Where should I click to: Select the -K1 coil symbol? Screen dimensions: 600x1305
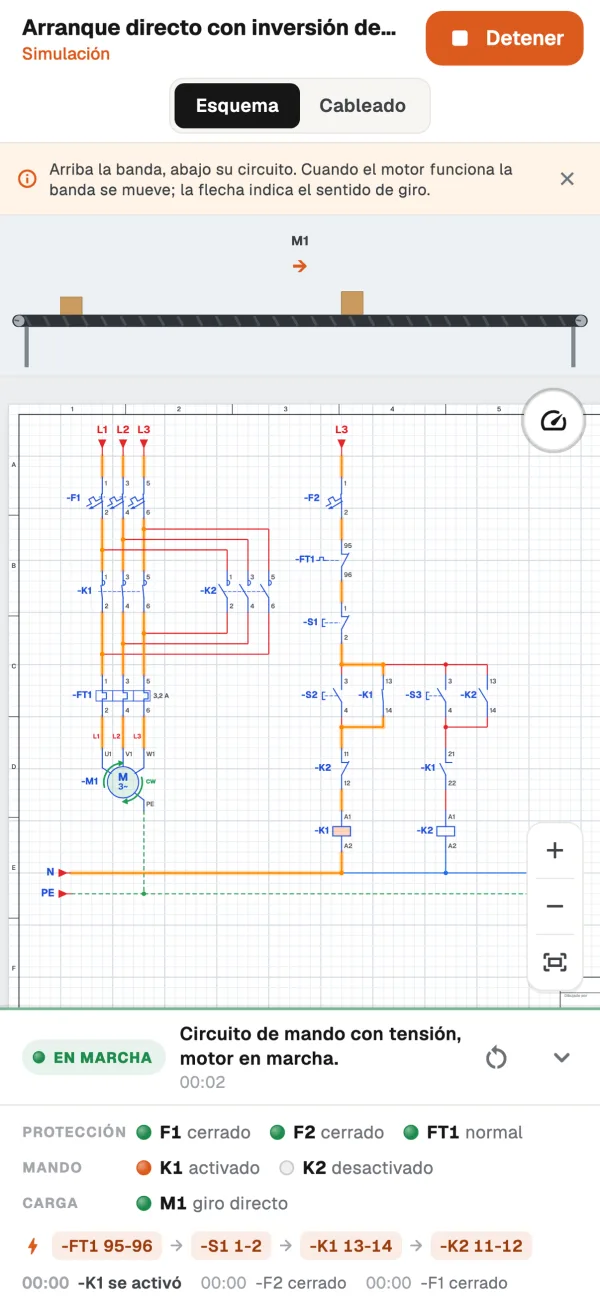pyautogui.click(x=342, y=831)
